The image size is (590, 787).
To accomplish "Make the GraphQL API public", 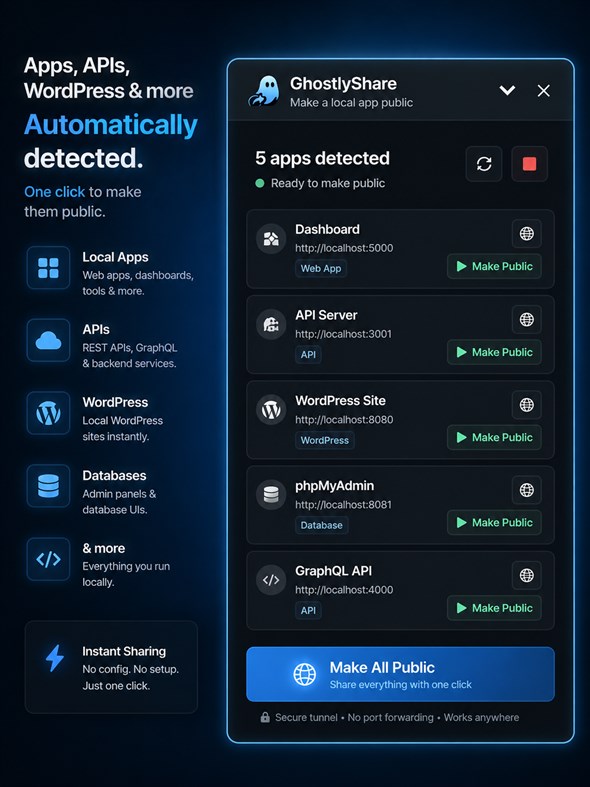I will (x=494, y=608).
